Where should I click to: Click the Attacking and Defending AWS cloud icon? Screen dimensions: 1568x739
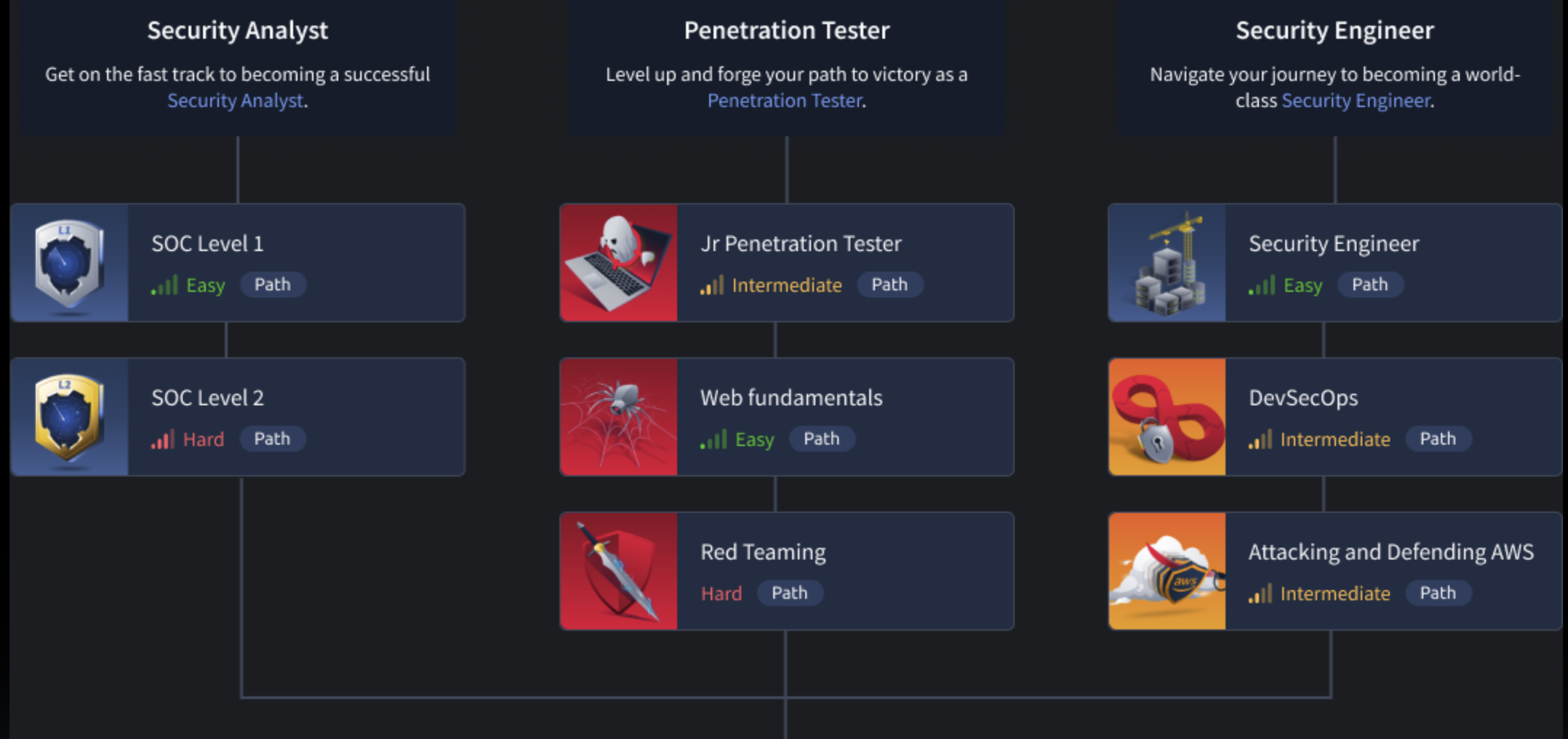click(1167, 572)
